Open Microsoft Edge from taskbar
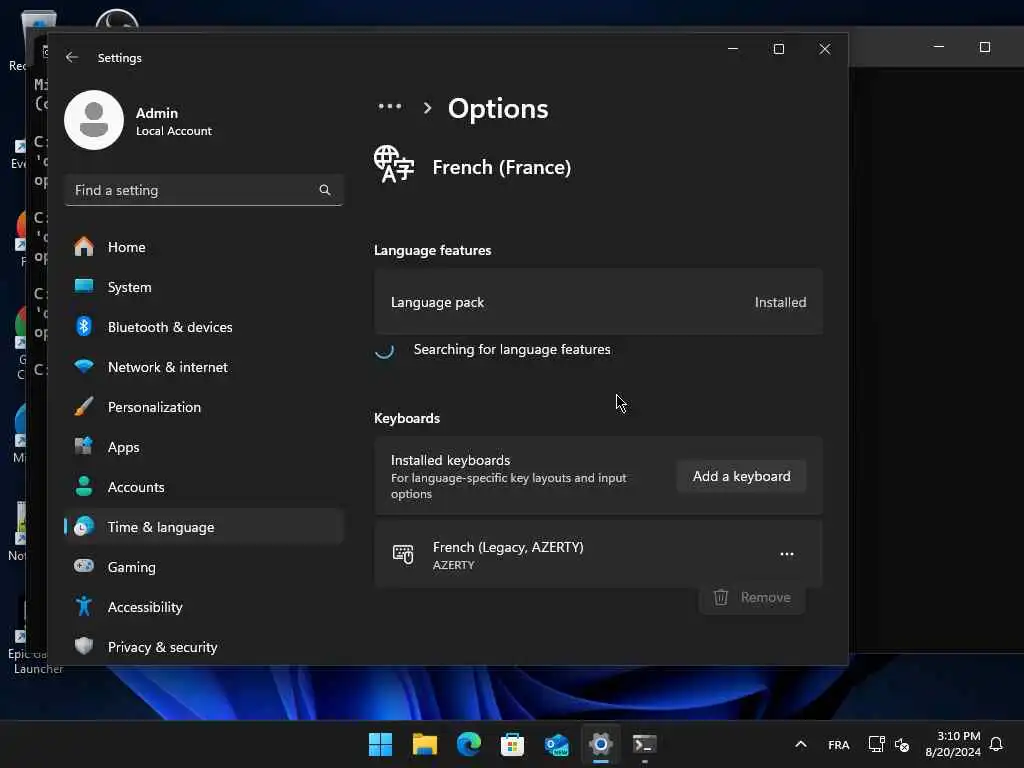Screen dimensions: 1024x768 (x=469, y=744)
